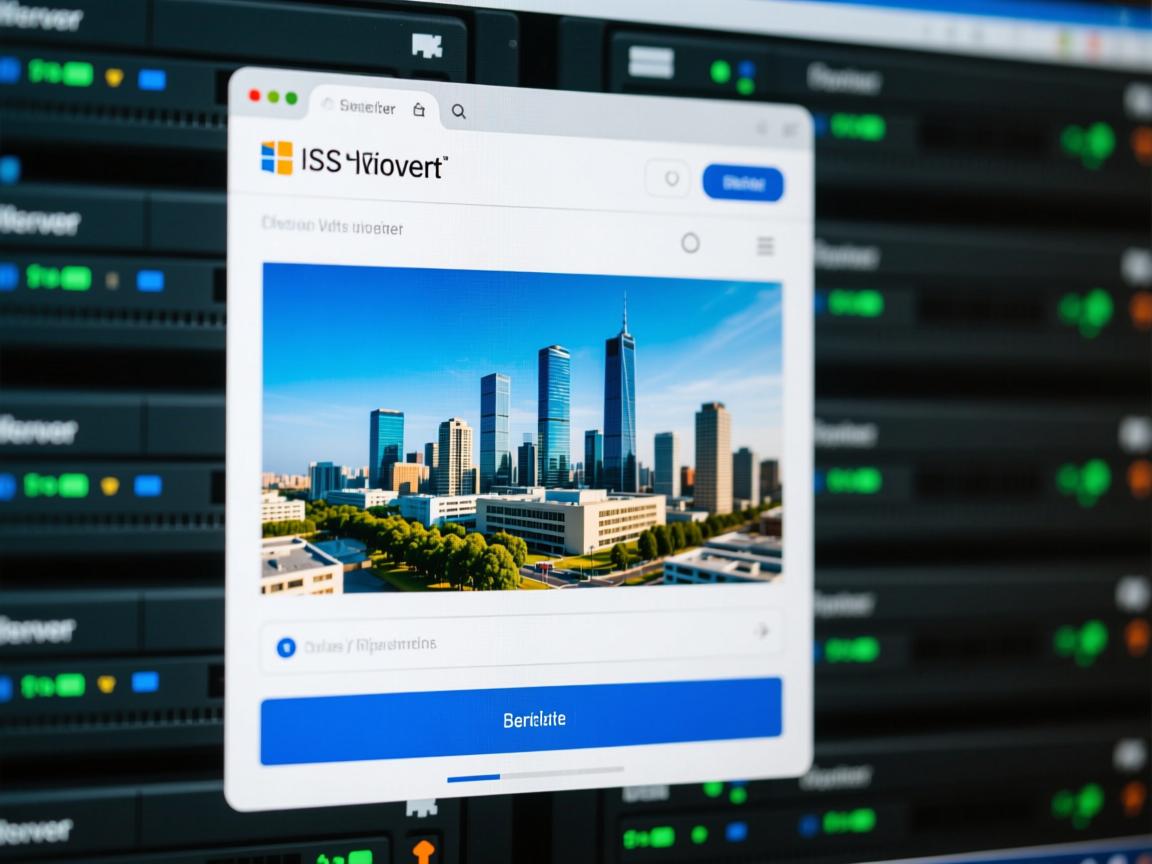Click the square icon button beside blue header button

pos(669,179)
